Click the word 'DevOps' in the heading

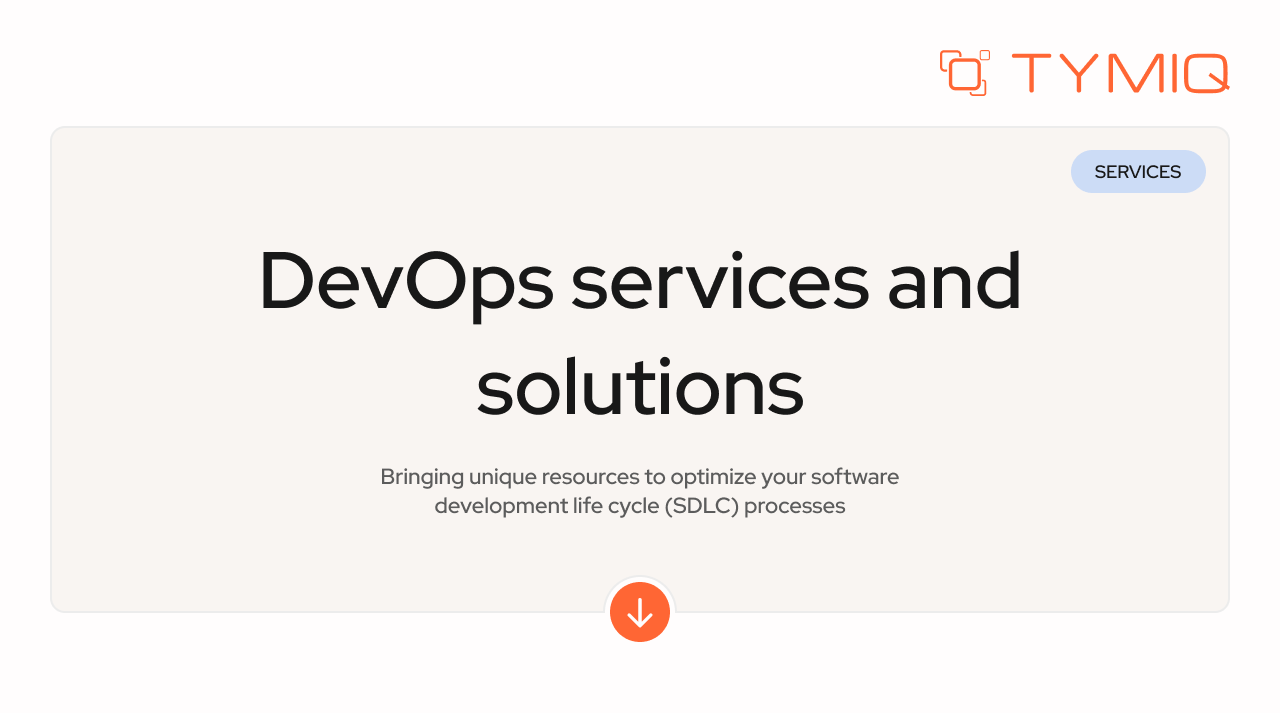tap(404, 283)
